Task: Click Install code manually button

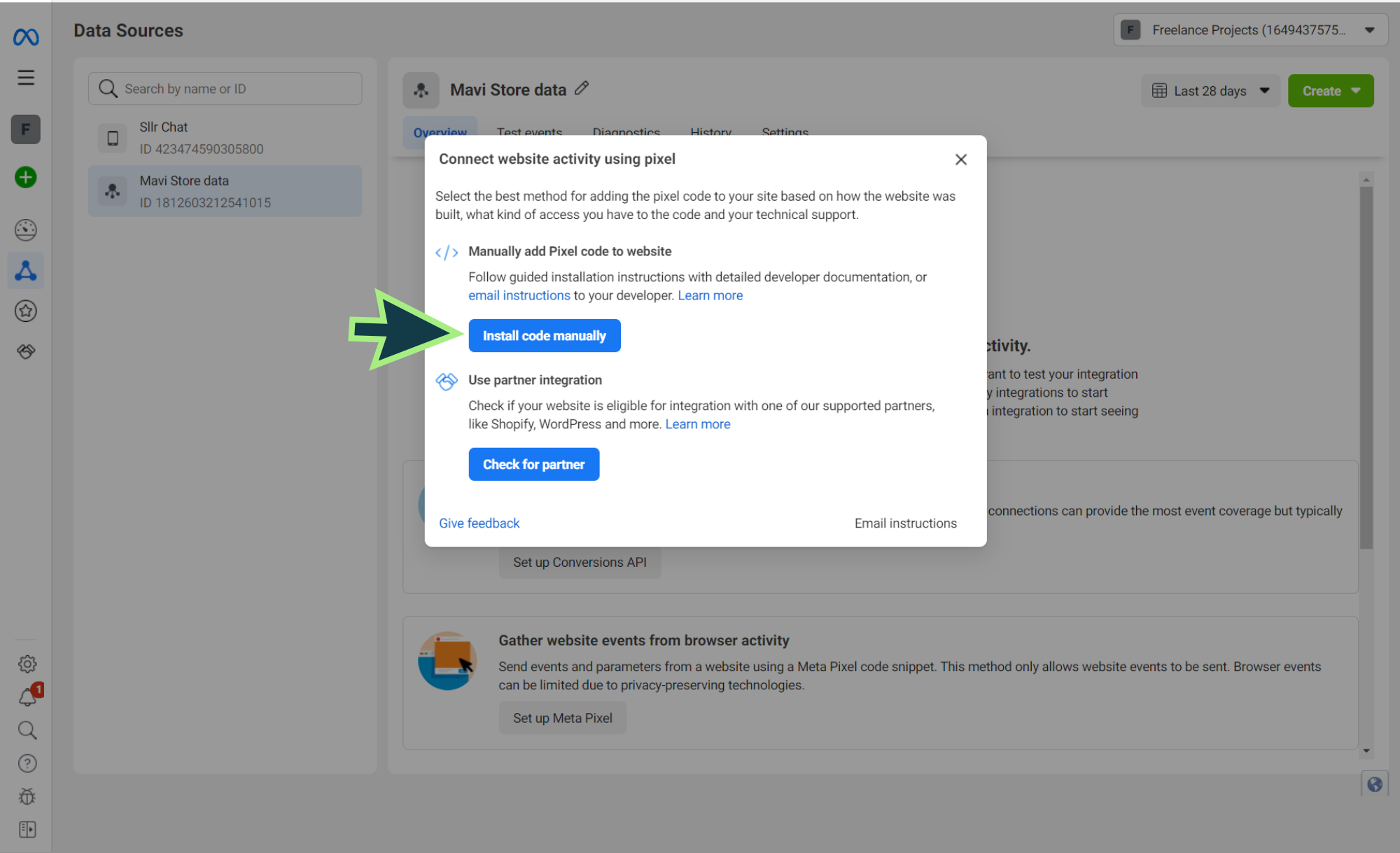Action: [544, 336]
